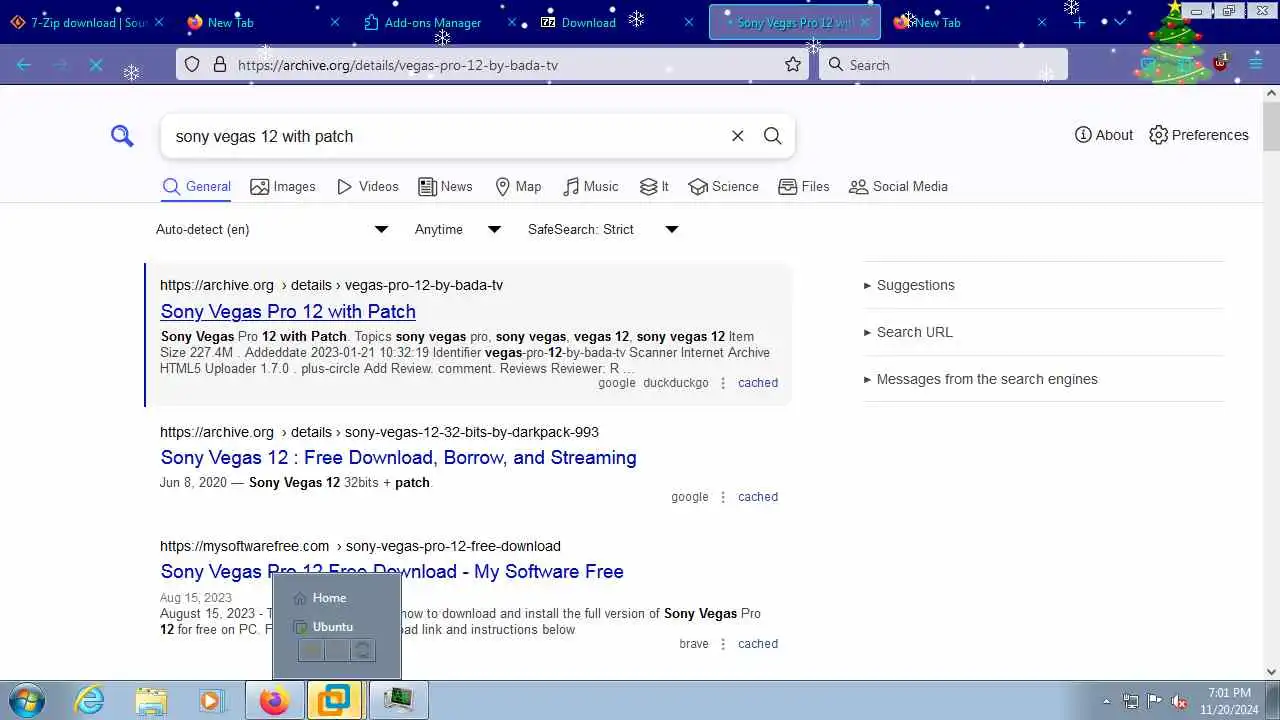List all tabs with the chevron
This screenshot has height=720, width=1280.
[x=1120, y=22]
